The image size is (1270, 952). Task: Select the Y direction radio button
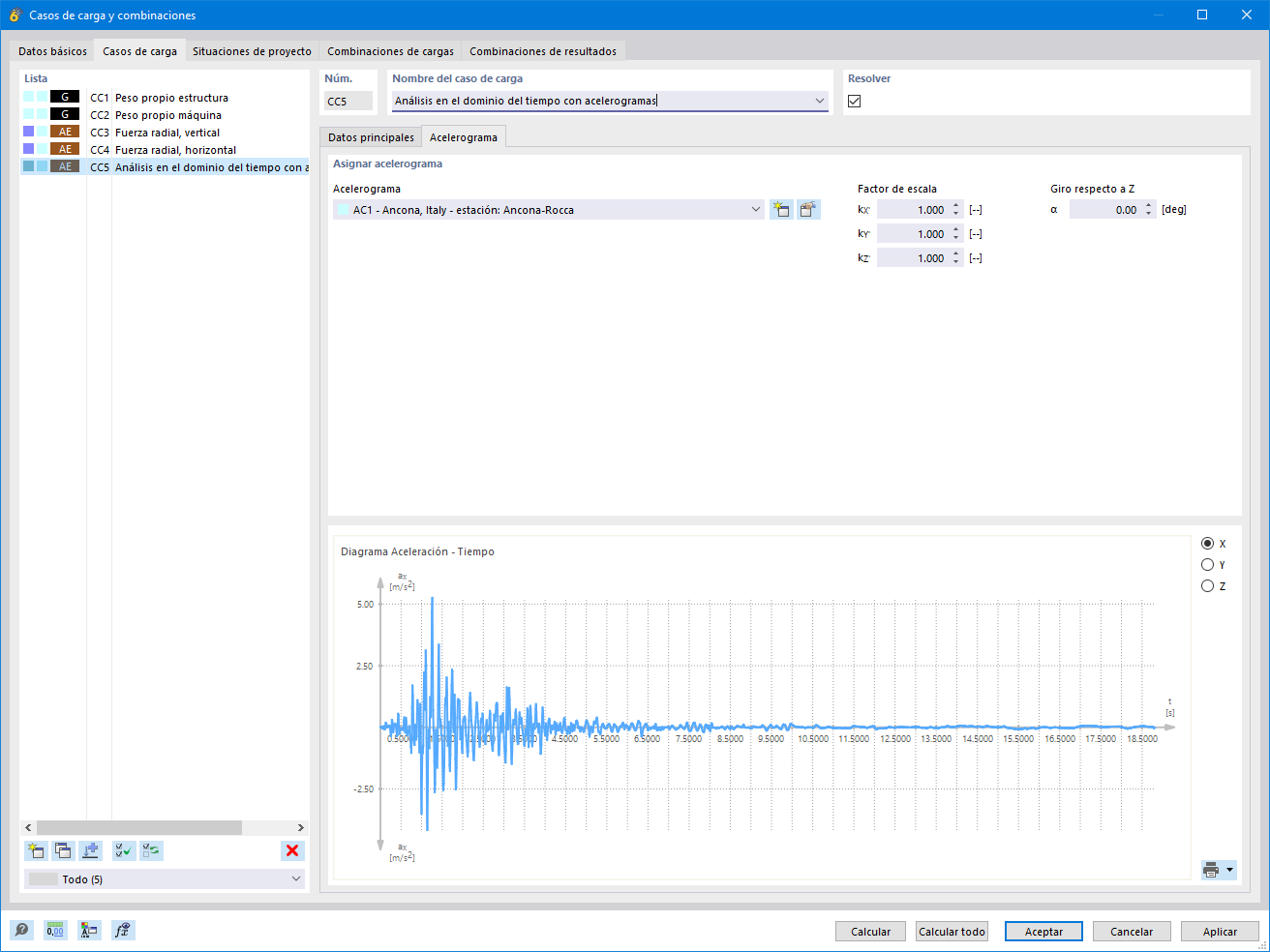tap(1207, 565)
